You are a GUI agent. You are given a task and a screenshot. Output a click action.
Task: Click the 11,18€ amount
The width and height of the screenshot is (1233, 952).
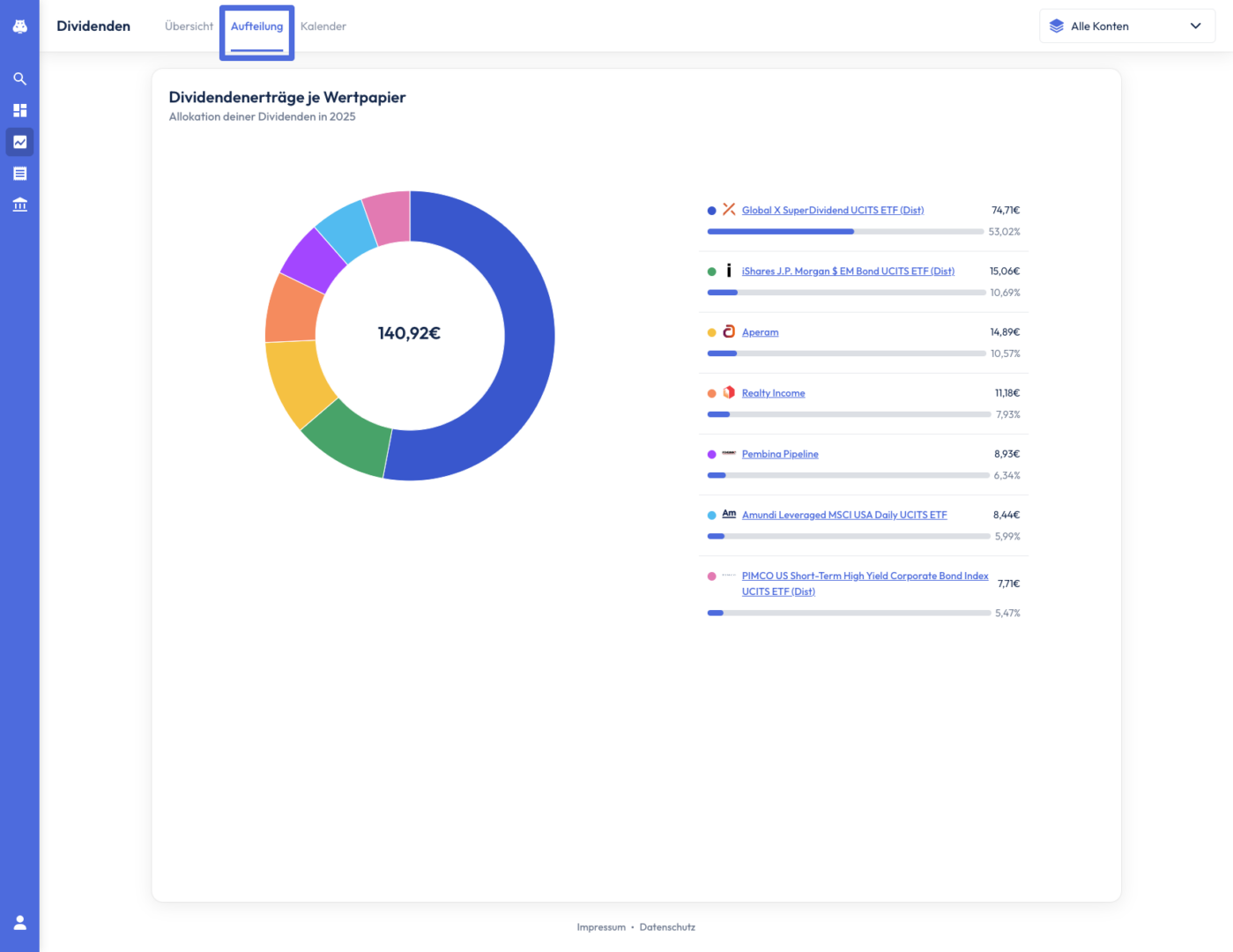tap(1007, 393)
